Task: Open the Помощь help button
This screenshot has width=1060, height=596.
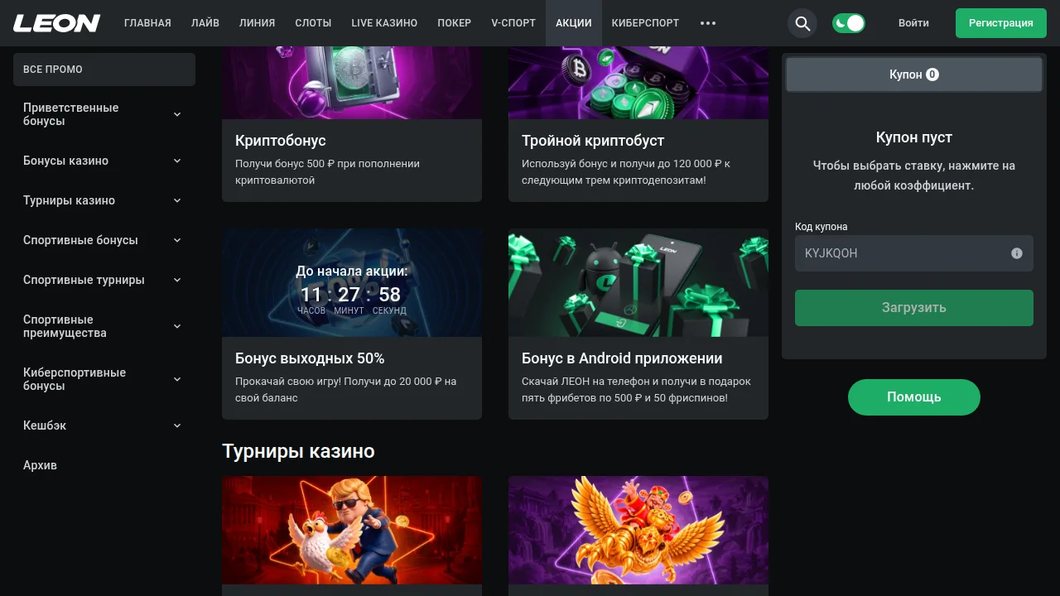Action: click(x=914, y=397)
